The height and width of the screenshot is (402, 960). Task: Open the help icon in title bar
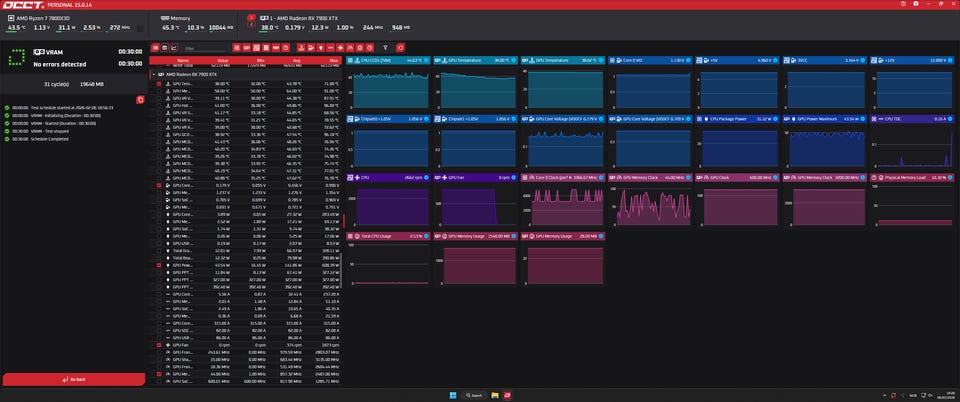(x=903, y=5)
